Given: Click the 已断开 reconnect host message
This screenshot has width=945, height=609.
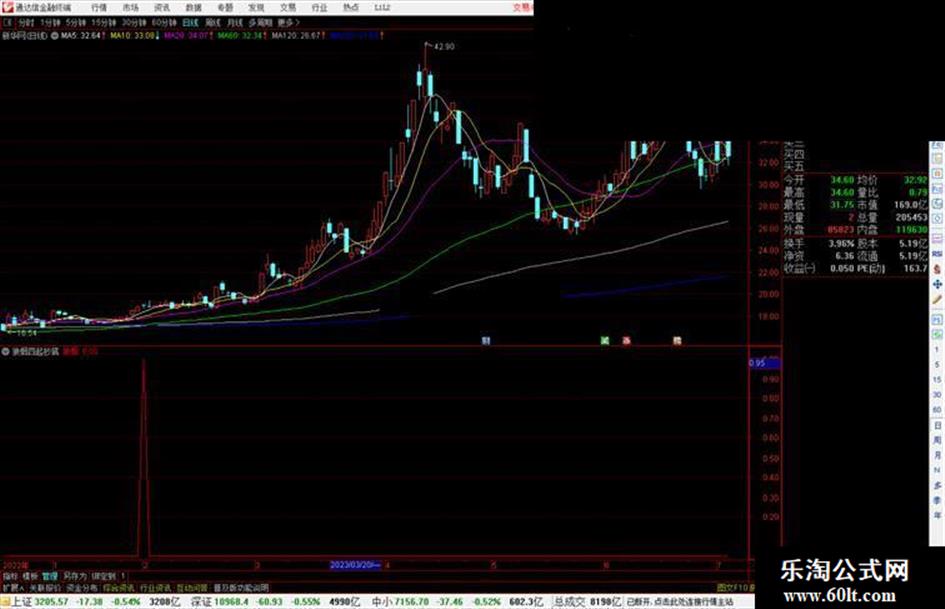Looking at the screenshot, I should 681,602.
